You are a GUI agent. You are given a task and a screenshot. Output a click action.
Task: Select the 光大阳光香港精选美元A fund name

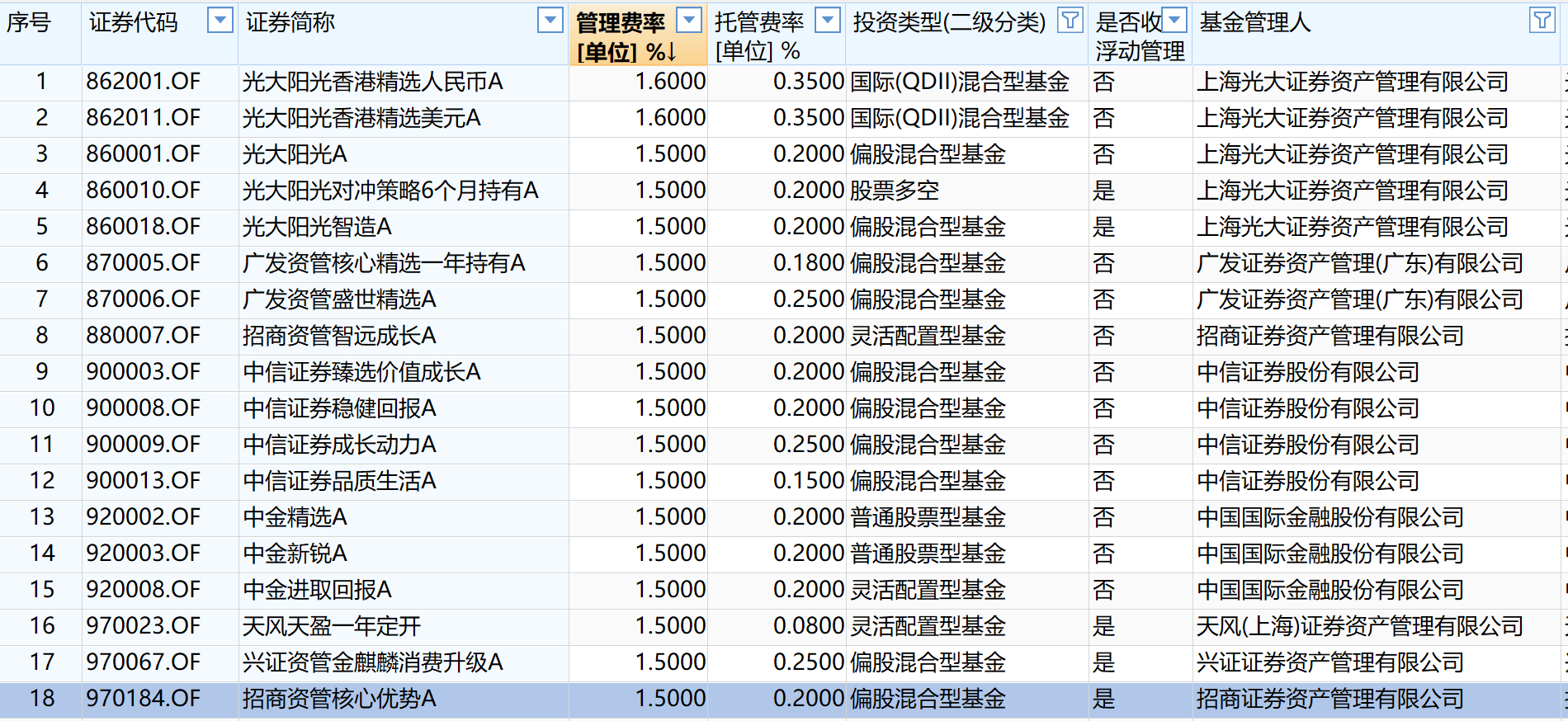361,118
